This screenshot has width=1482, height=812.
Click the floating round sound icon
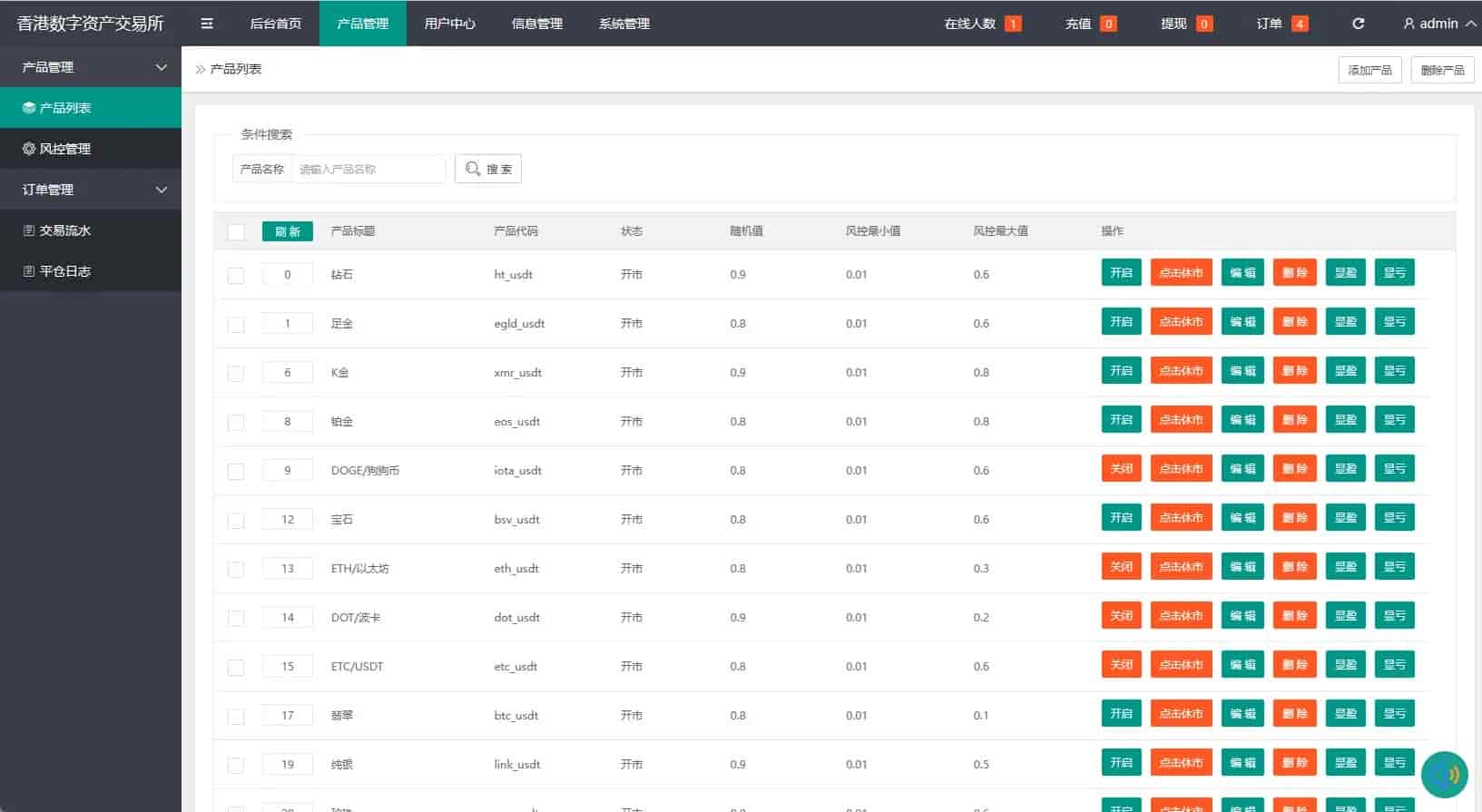click(1445, 774)
